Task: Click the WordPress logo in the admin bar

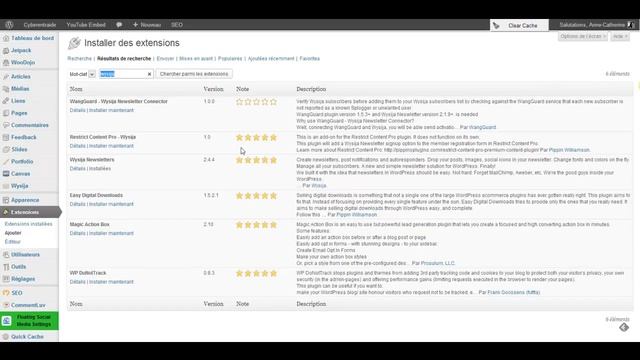Action: (9, 25)
